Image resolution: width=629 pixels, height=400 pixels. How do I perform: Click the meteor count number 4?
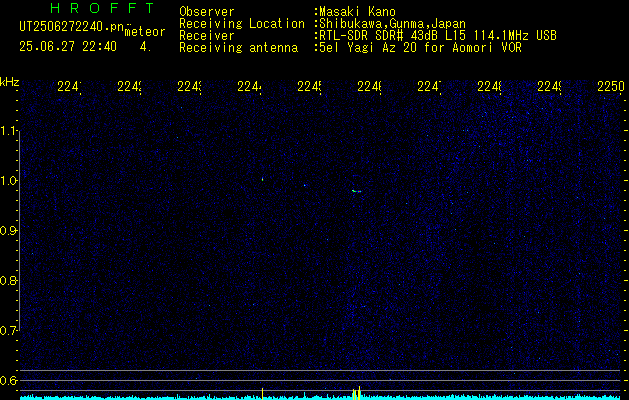click(x=145, y=47)
